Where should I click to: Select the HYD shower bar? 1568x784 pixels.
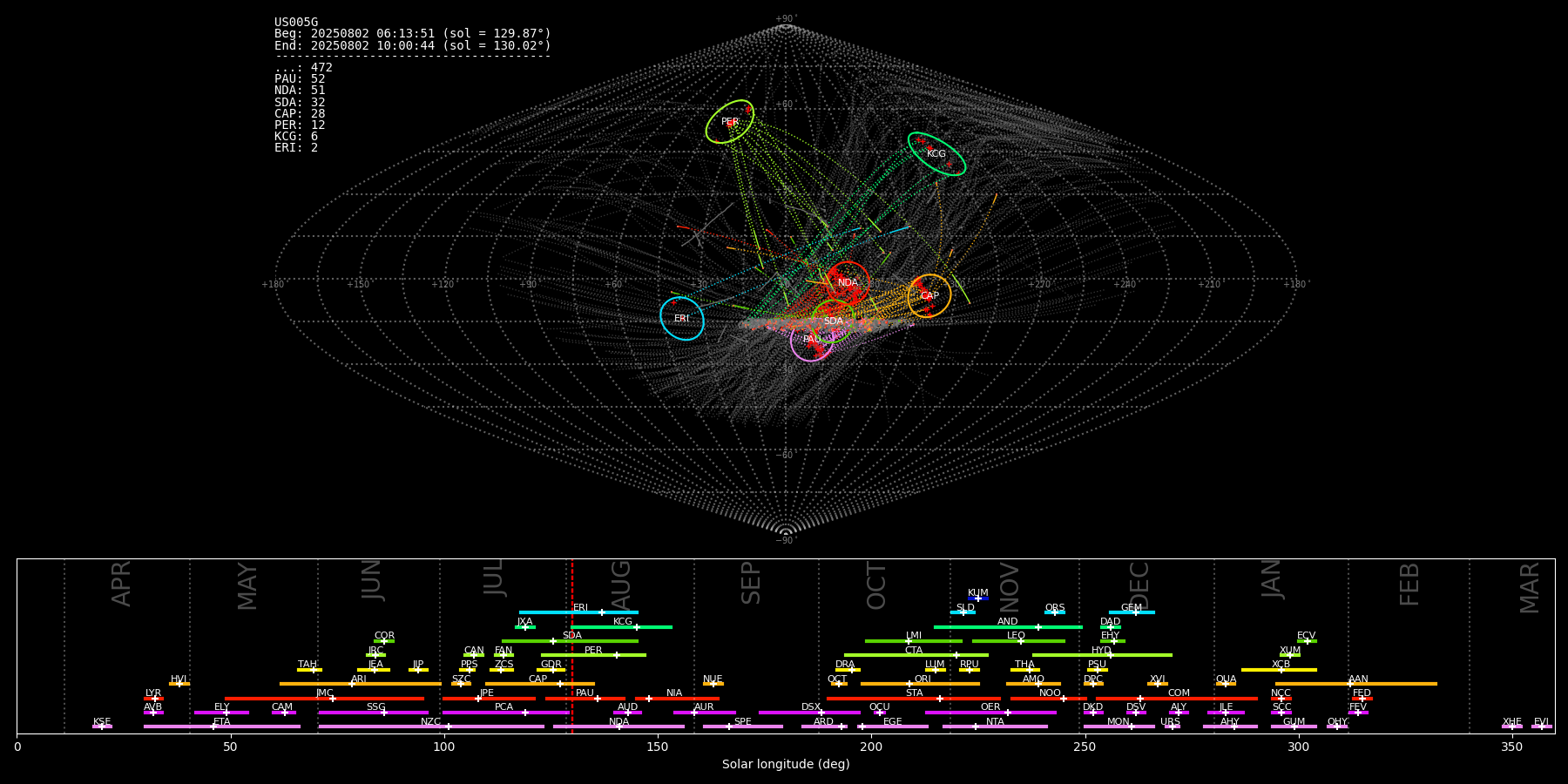coord(1102,655)
